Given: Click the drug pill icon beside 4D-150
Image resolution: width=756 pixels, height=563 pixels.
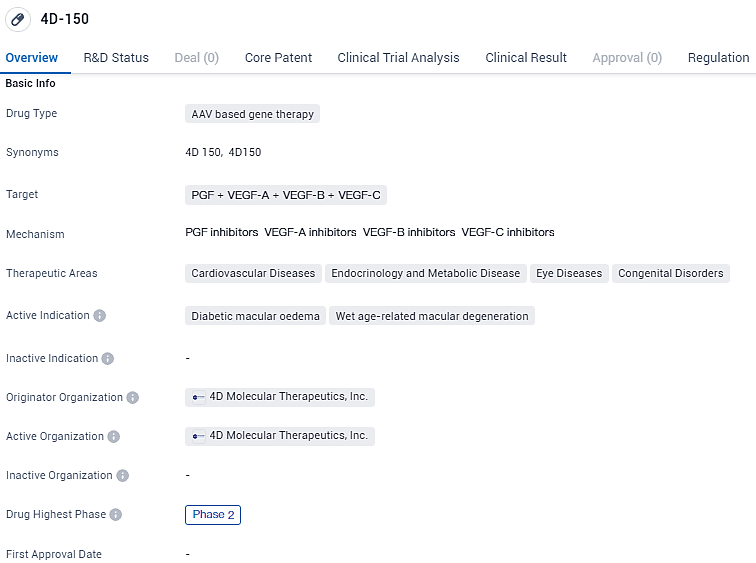Looking at the screenshot, I should click(x=17, y=19).
